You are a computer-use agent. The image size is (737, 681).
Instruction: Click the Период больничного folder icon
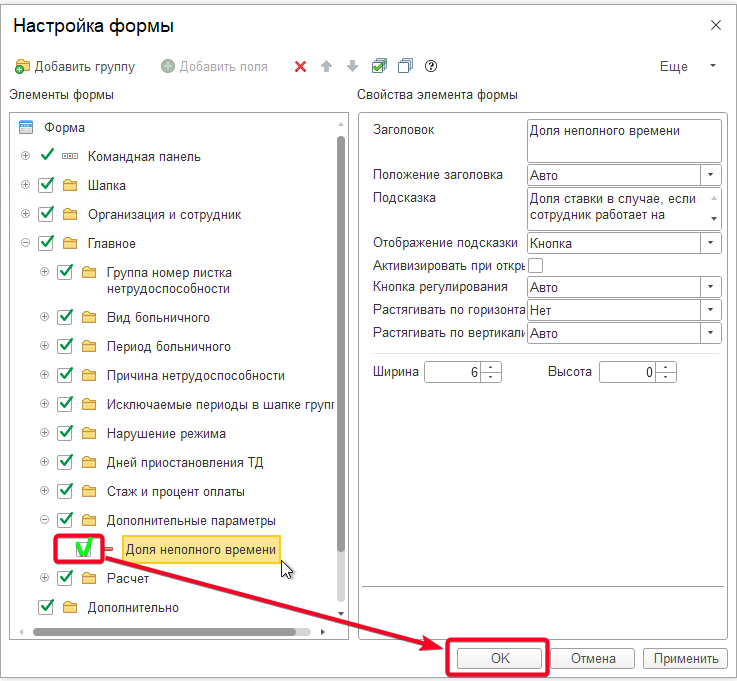pos(89,346)
